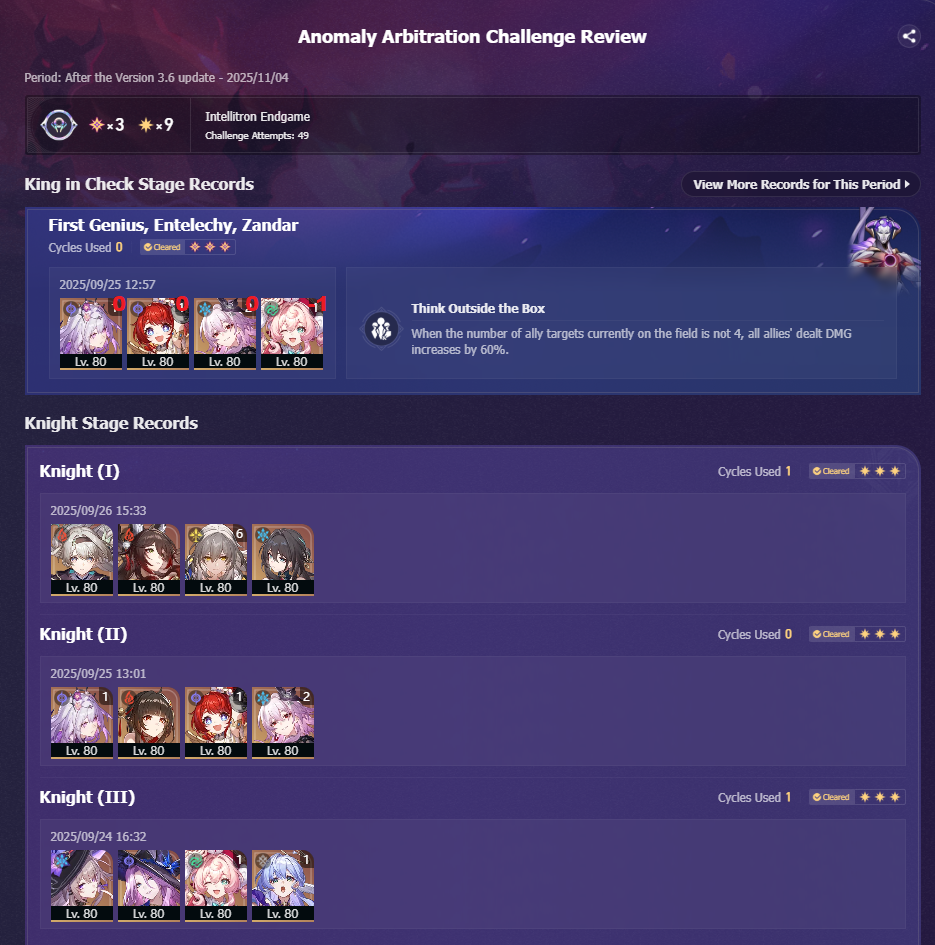The width and height of the screenshot is (935, 945).
Task: Click the Intellitron Endgame emblem icon
Action: point(58,125)
